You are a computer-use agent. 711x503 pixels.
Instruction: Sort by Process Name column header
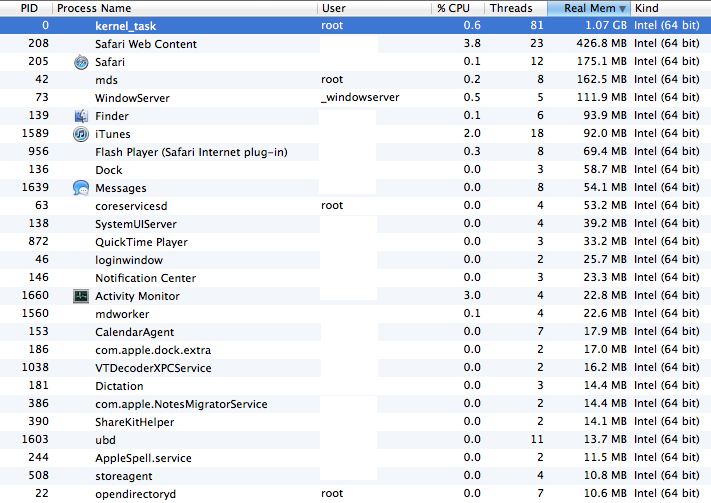[x=185, y=8]
